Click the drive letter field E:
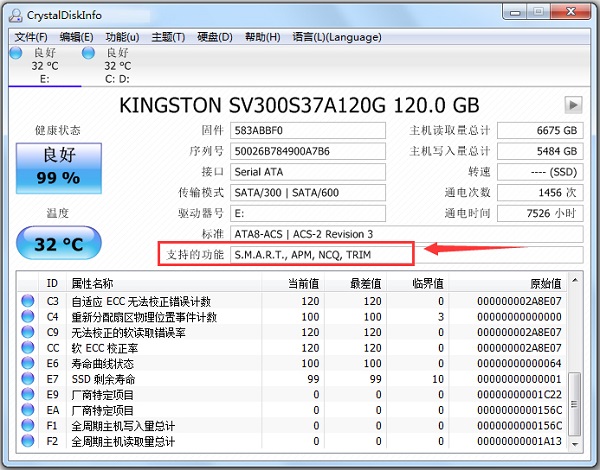The width and height of the screenshot is (600, 470). [308, 213]
